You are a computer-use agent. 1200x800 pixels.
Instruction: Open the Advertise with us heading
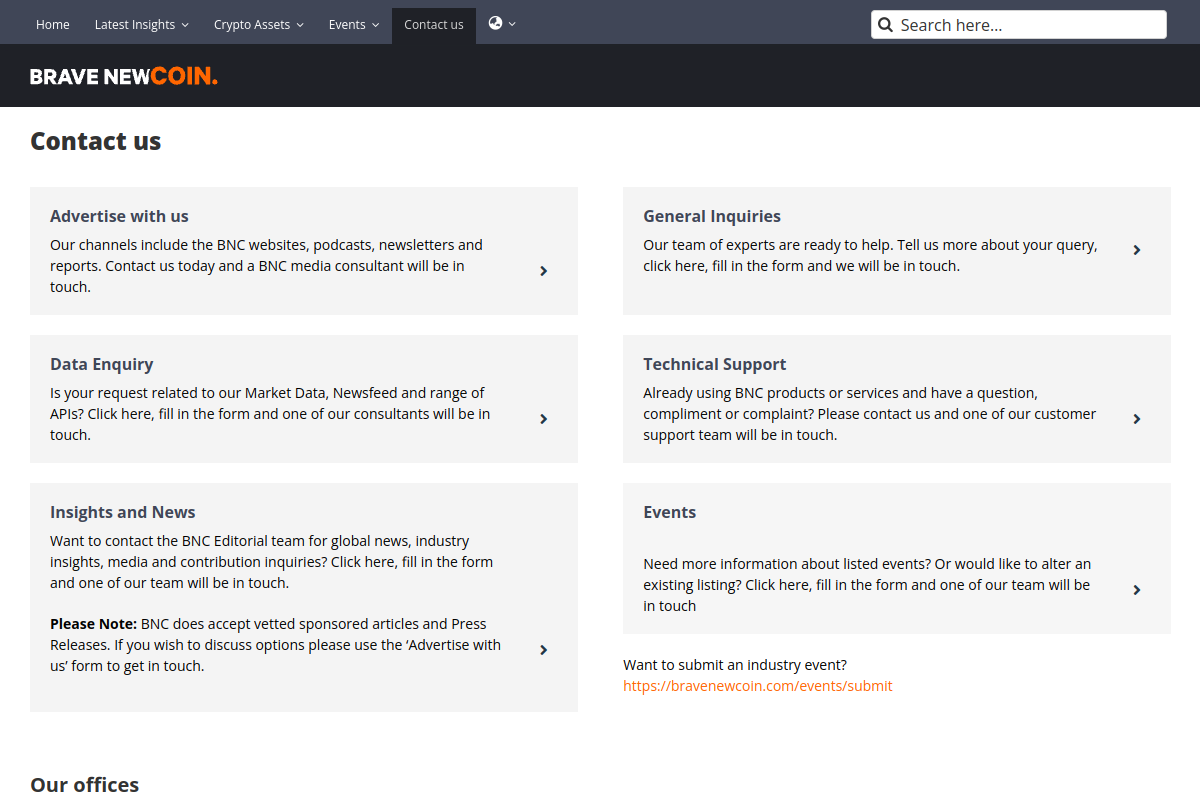pyautogui.click(x=119, y=216)
